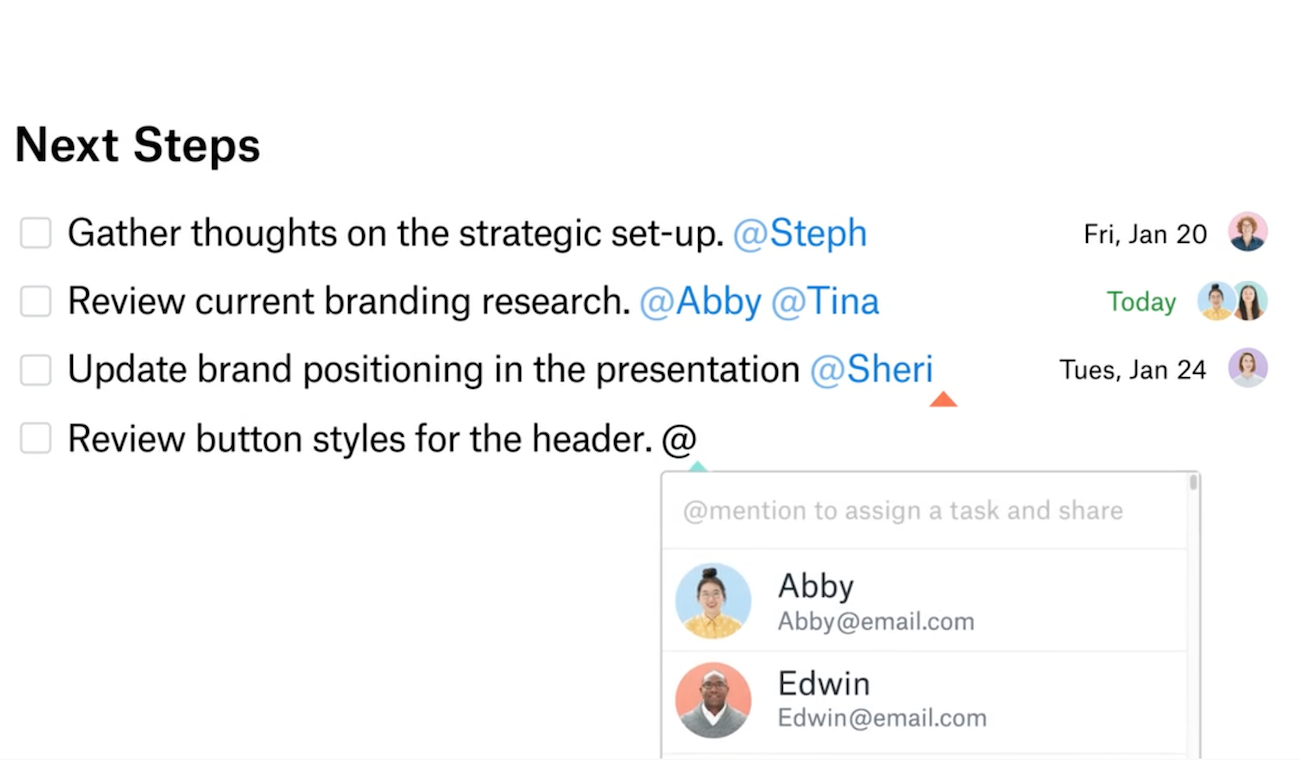Viewport: 1300px width, 760px height.
Task: Click the @Sheri mention link
Action: [x=870, y=370]
